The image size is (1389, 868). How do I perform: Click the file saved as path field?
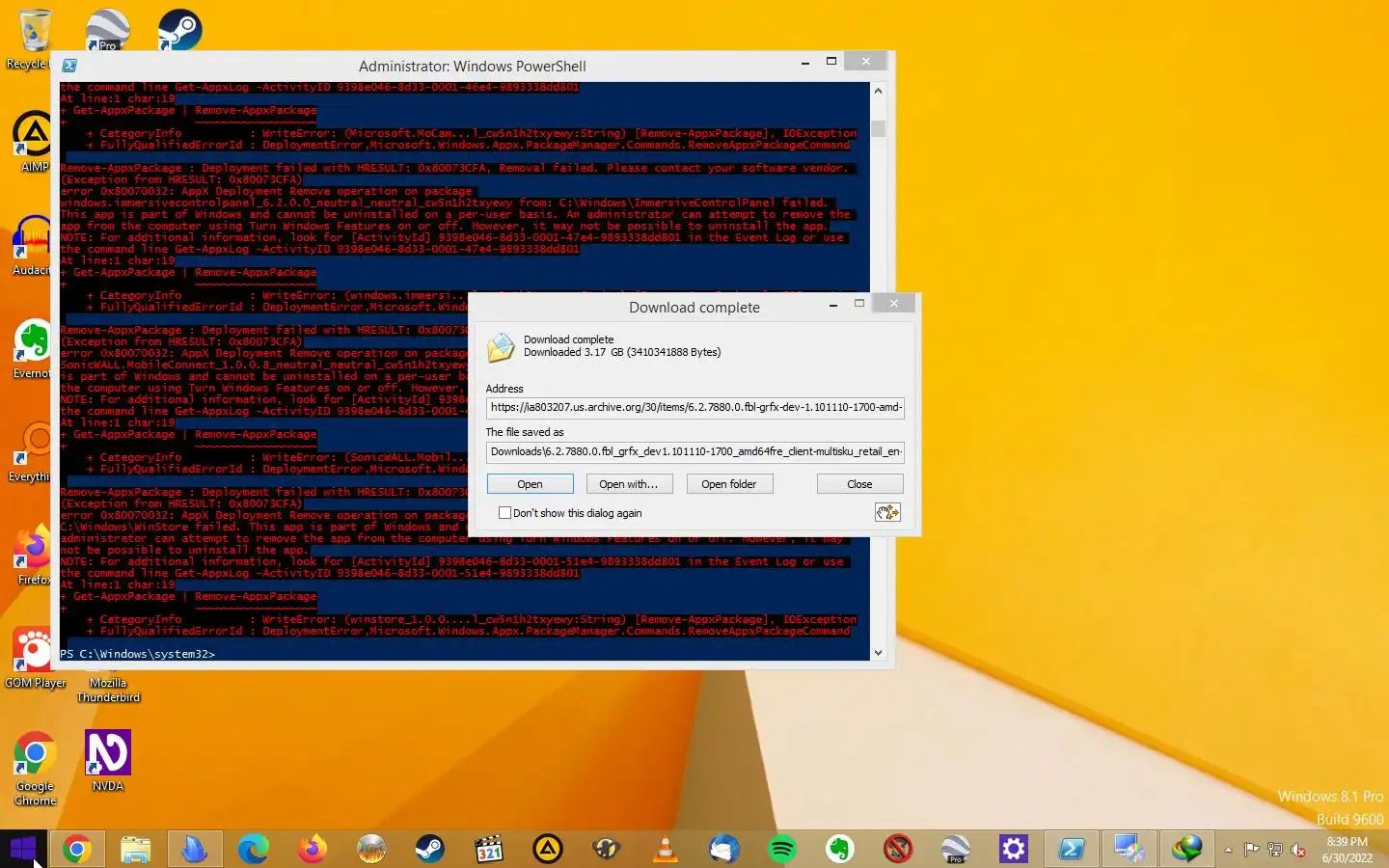pyautogui.click(x=694, y=451)
